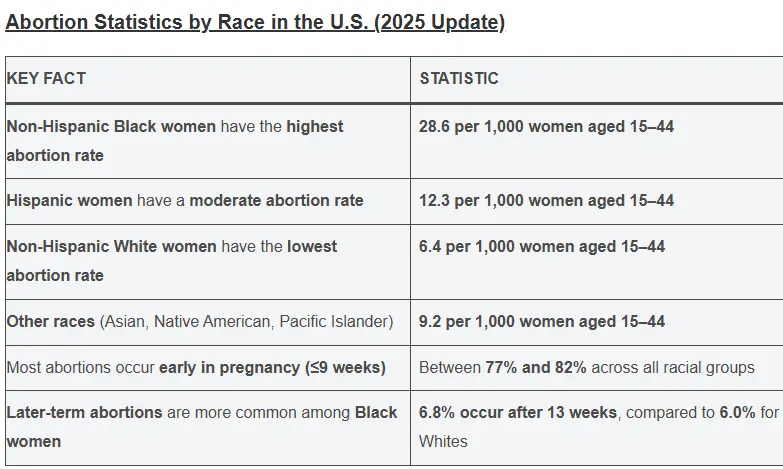Select the '6.8% occur after 13 weeks' text
The image size is (783, 469).
(515, 412)
